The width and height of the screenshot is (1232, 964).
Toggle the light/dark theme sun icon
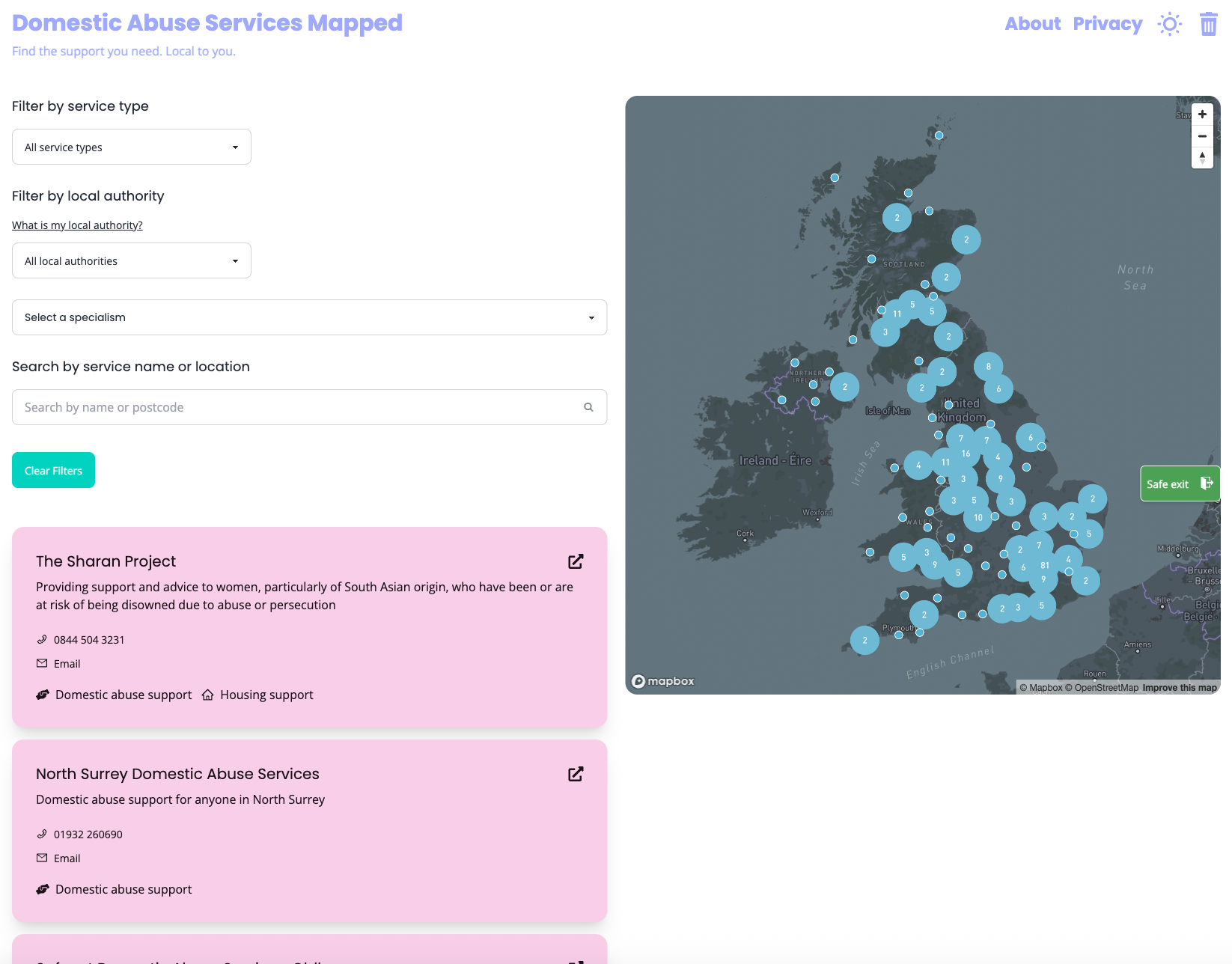click(x=1170, y=24)
